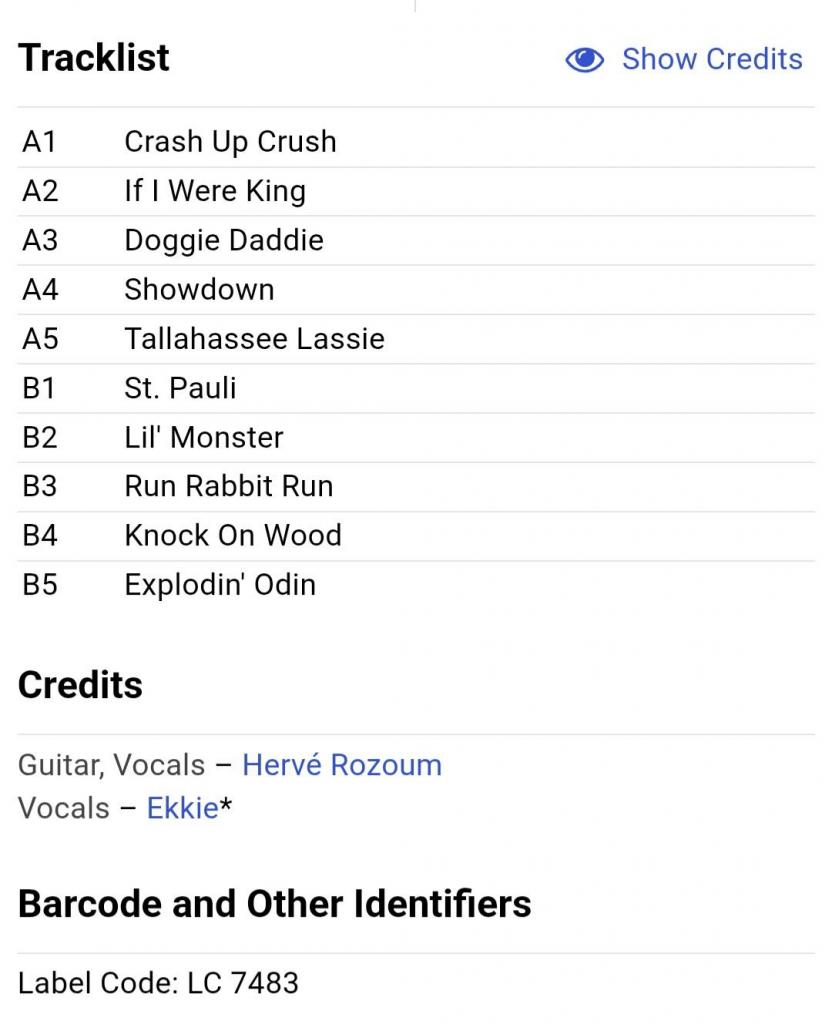Screen dimensions: 832x1024
Task: Click the Credits section heading
Action: [x=80, y=685]
